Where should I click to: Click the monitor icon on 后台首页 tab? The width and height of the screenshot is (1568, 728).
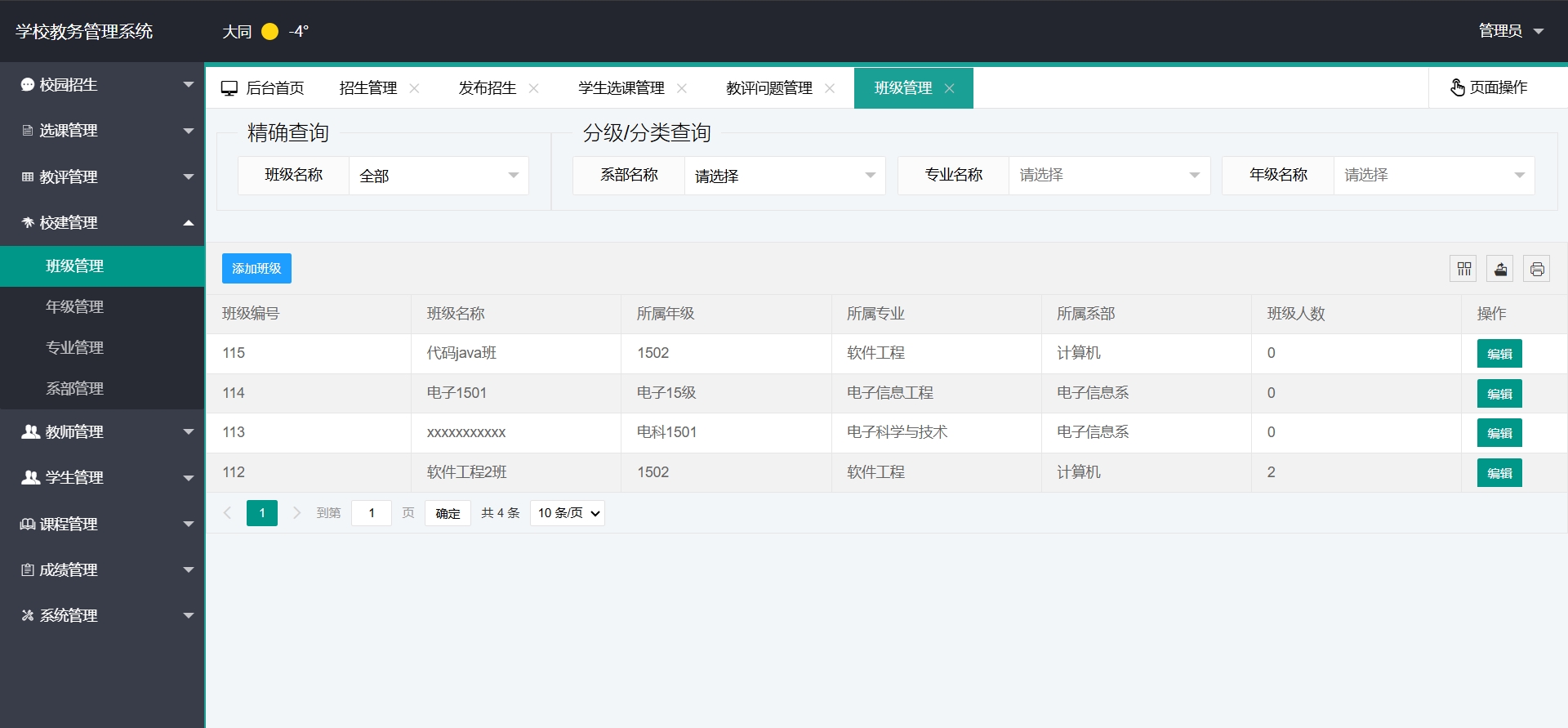click(229, 88)
